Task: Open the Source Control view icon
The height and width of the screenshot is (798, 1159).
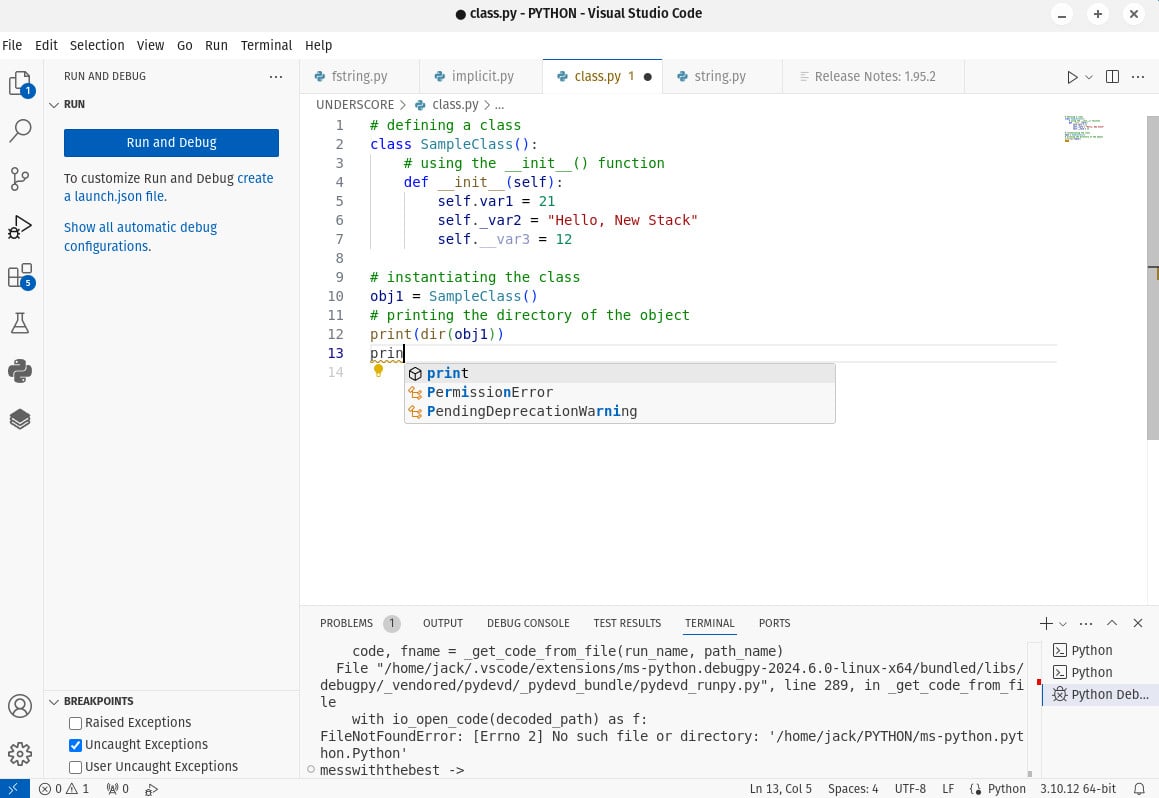Action: click(21, 179)
